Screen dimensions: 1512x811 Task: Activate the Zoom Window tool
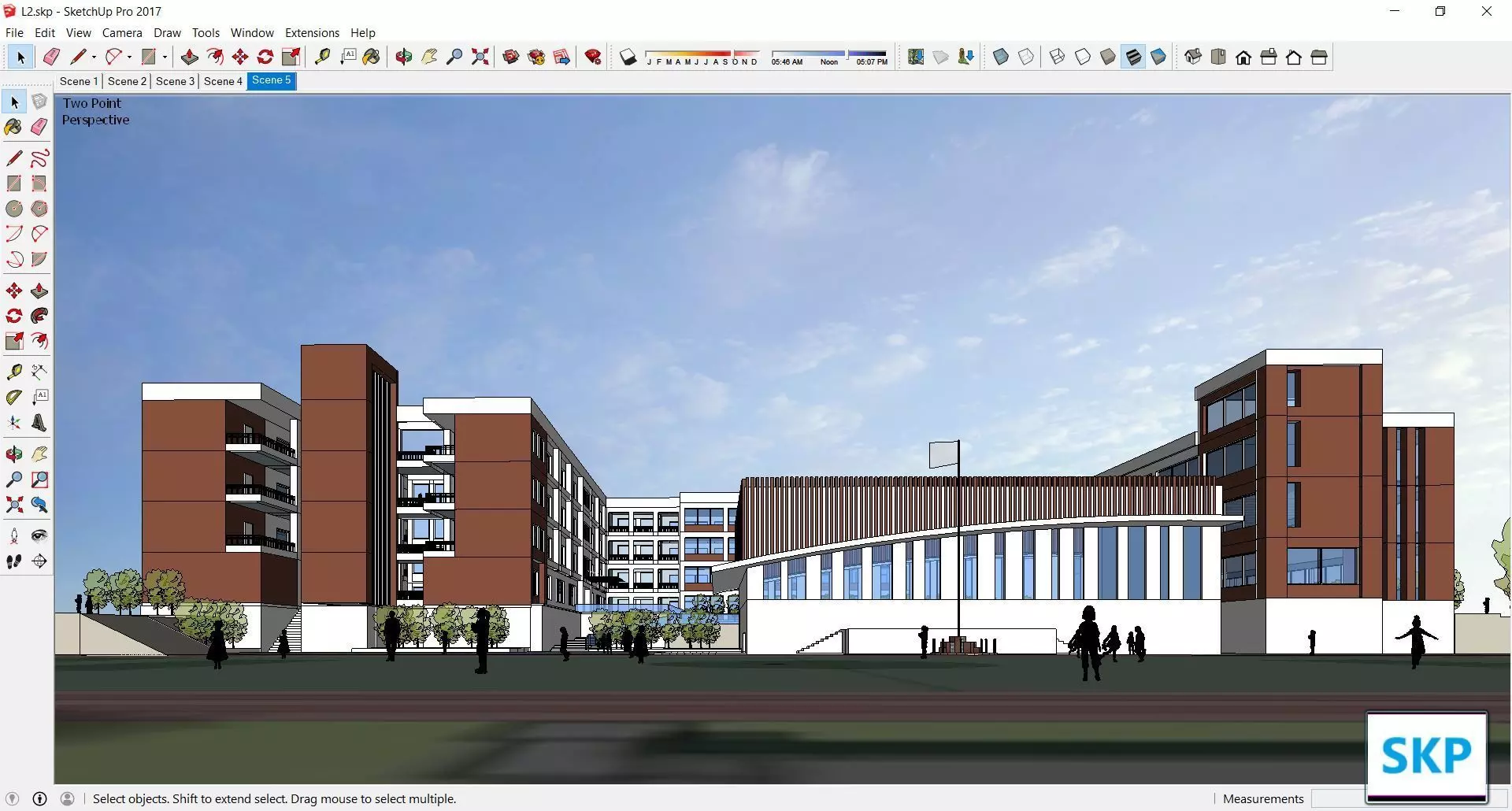point(39,480)
